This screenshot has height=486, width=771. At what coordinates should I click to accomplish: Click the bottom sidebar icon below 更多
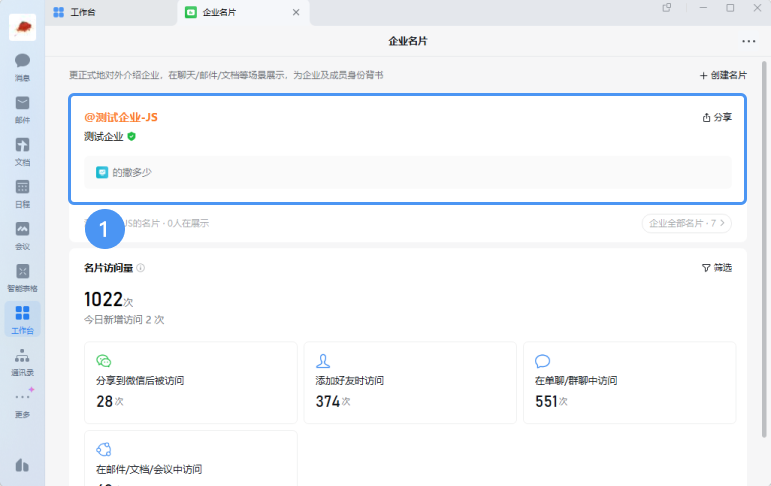point(22,465)
